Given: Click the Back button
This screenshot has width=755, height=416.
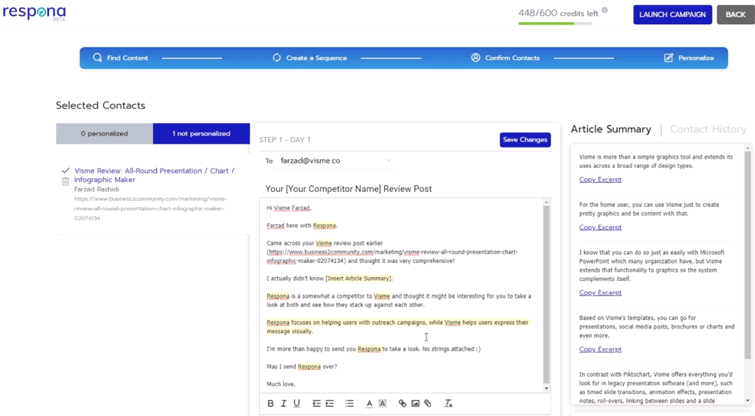Looking at the screenshot, I should [735, 14].
